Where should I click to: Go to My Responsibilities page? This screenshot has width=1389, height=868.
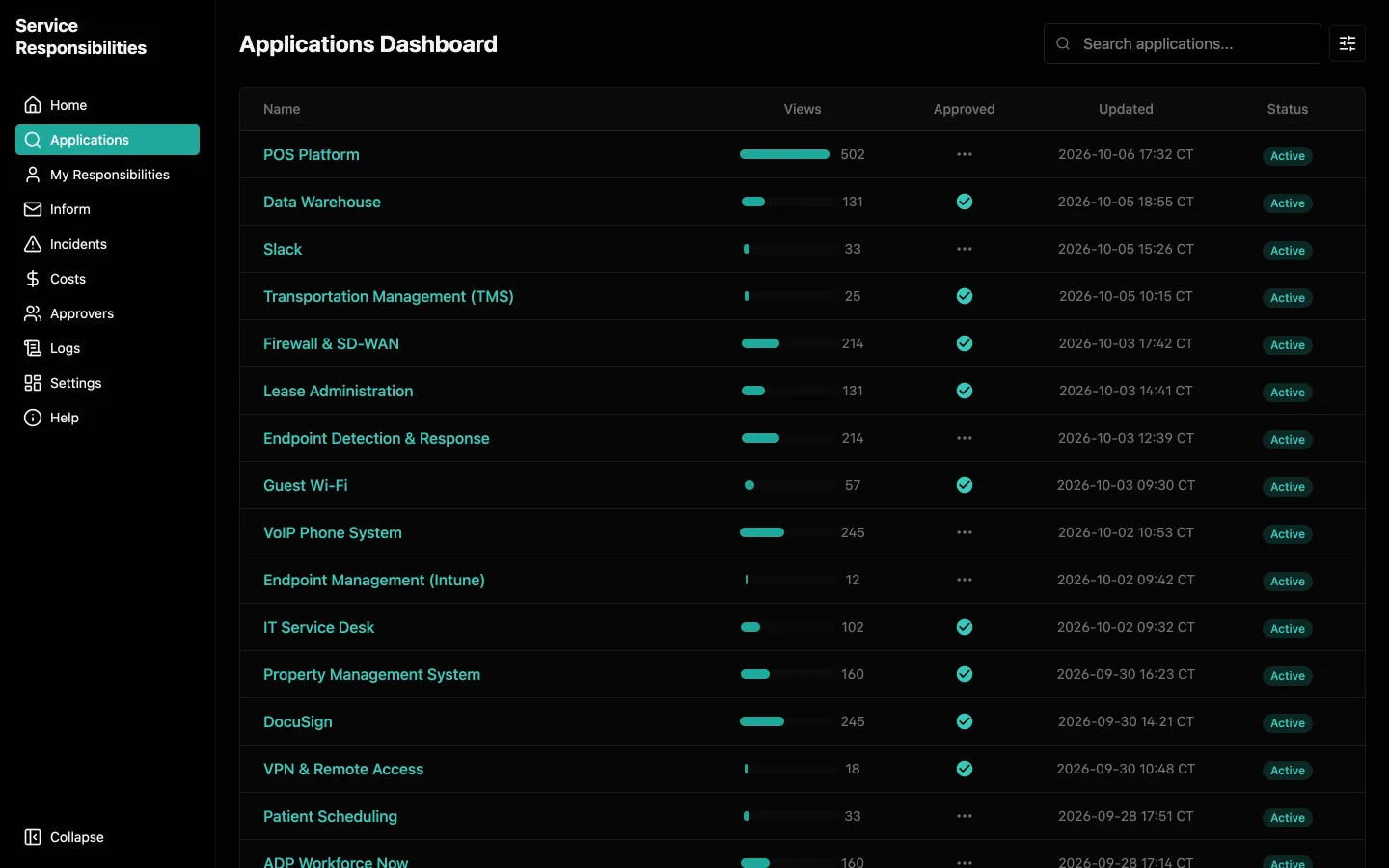107,175
